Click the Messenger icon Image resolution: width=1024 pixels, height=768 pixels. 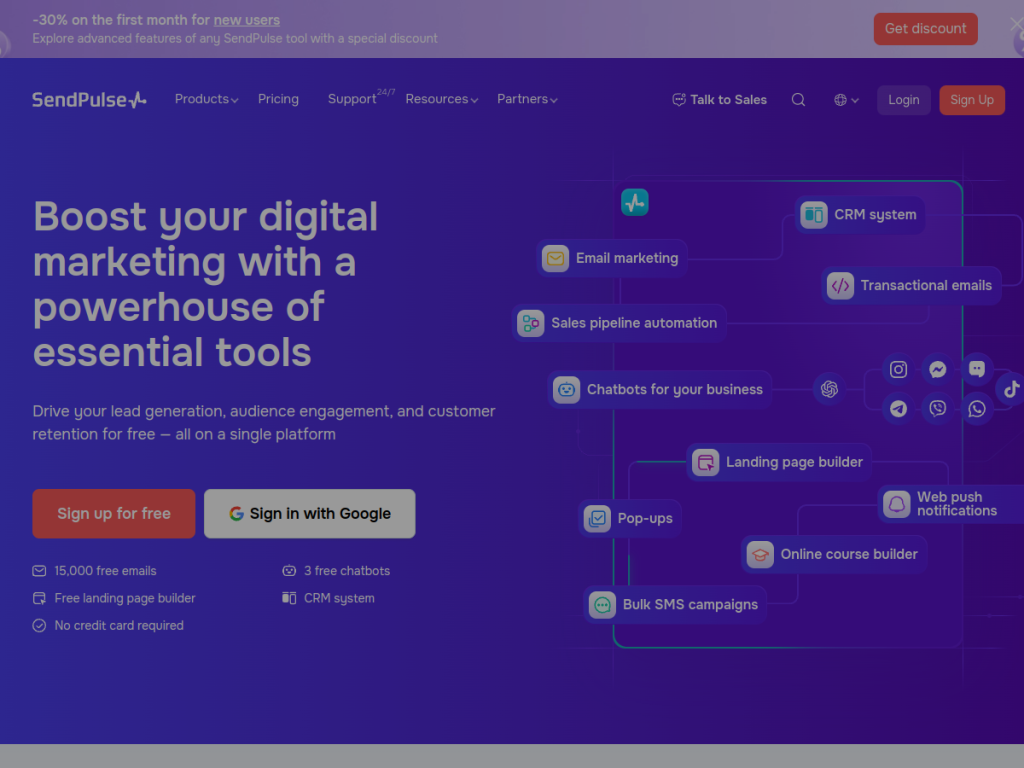point(938,370)
